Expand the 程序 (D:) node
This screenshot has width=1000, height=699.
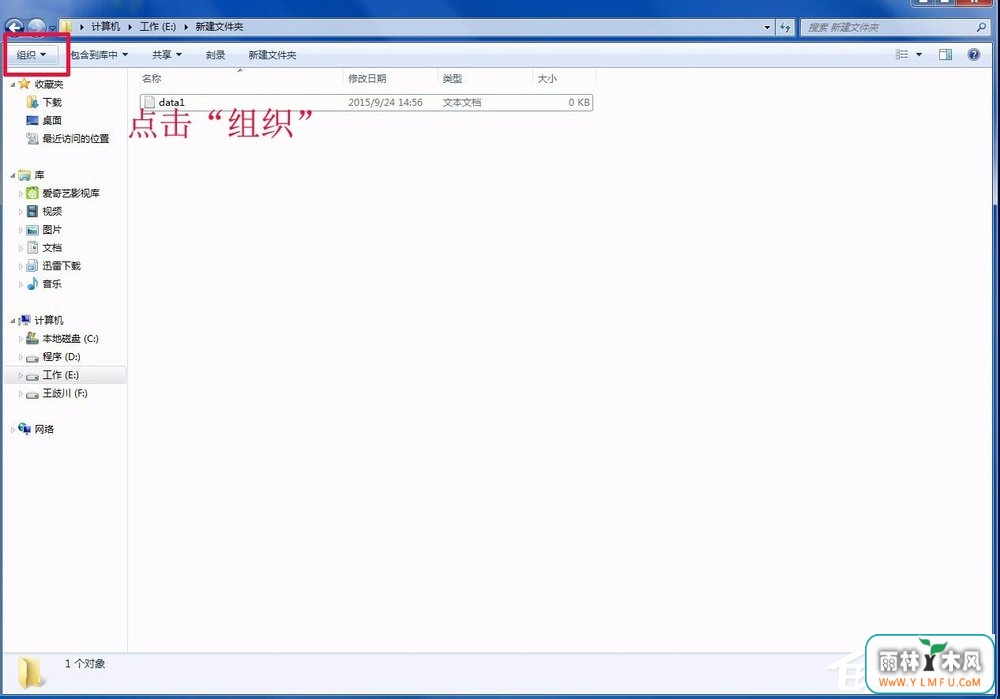click(20, 357)
